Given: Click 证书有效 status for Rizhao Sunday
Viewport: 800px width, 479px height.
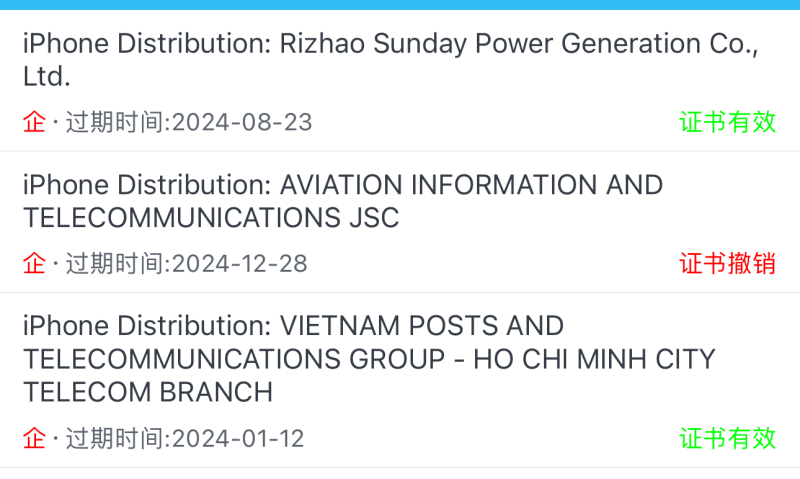Looking at the screenshot, I should (x=728, y=122).
